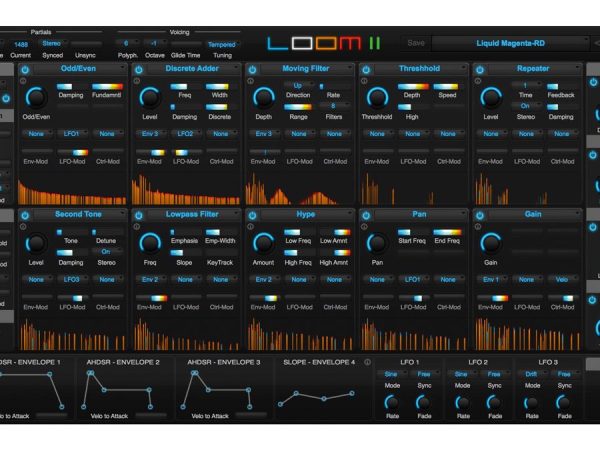Open Env 1 source in Gain module

(x=491, y=279)
